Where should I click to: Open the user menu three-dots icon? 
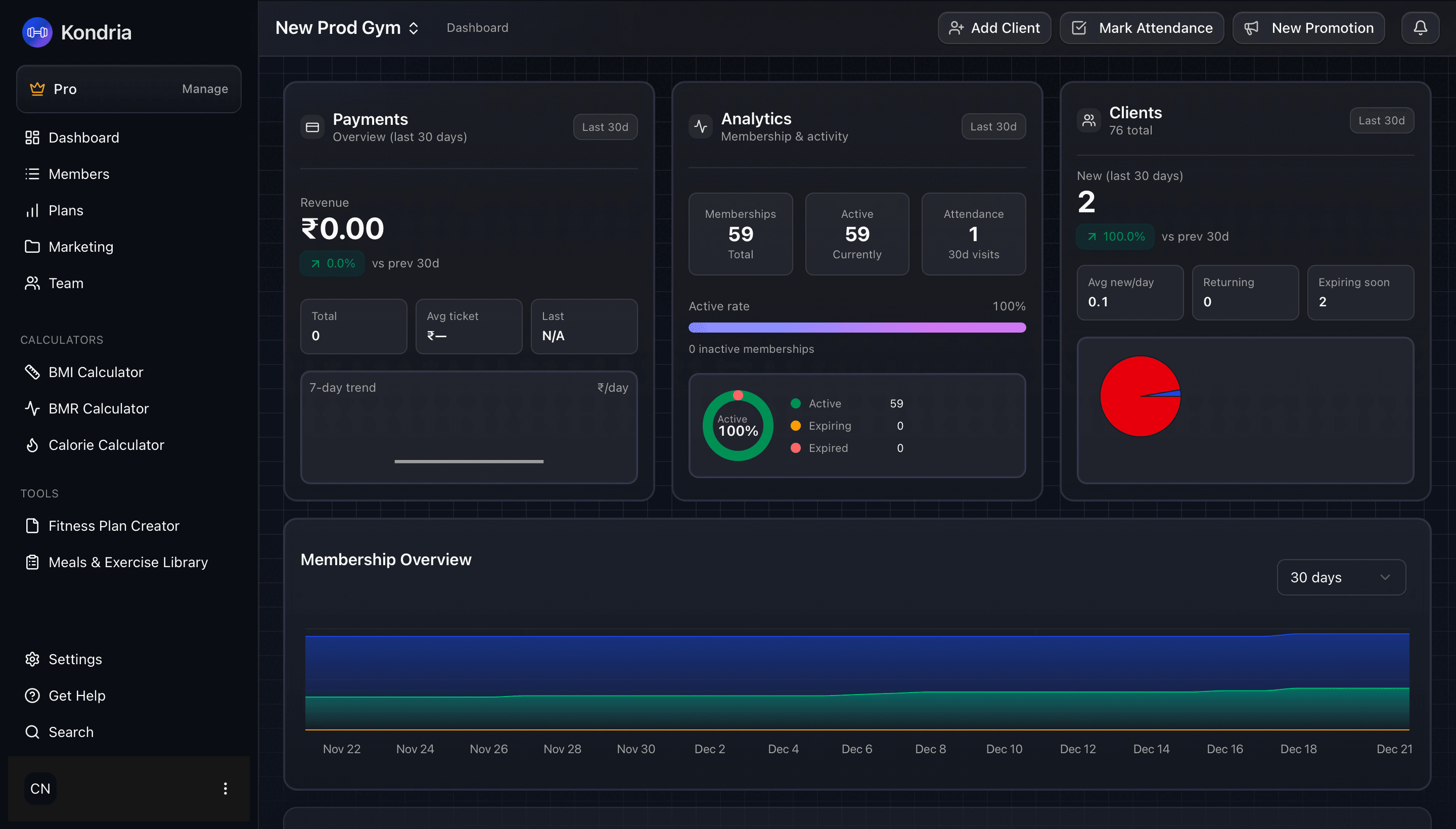225,789
